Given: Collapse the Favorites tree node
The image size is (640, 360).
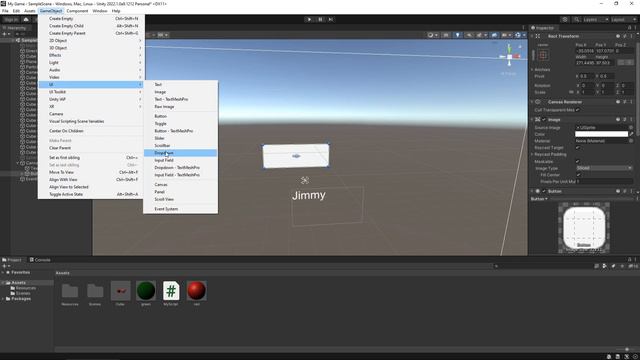Looking at the screenshot, I should coord(3,272).
